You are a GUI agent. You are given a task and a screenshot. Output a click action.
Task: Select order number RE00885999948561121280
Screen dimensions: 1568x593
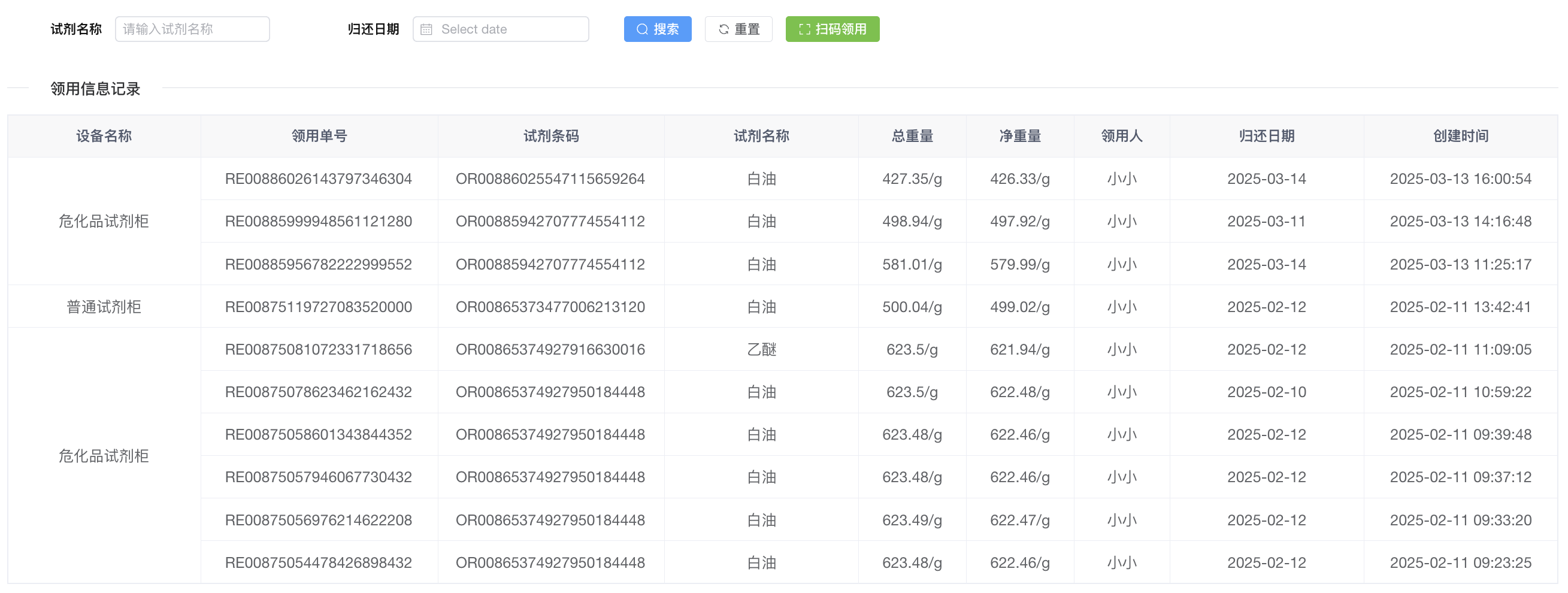click(x=319, y=222)
